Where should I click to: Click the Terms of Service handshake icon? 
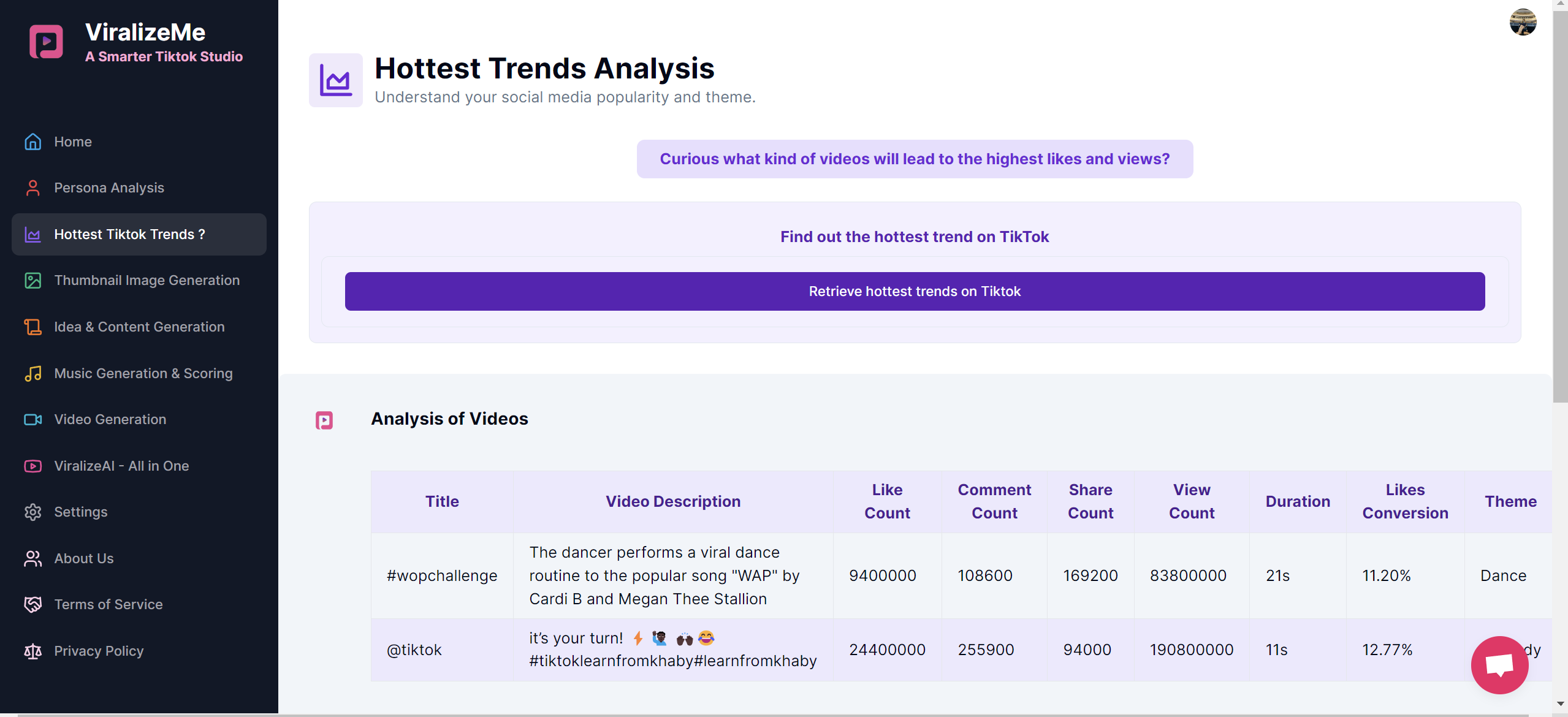(32, 604)
